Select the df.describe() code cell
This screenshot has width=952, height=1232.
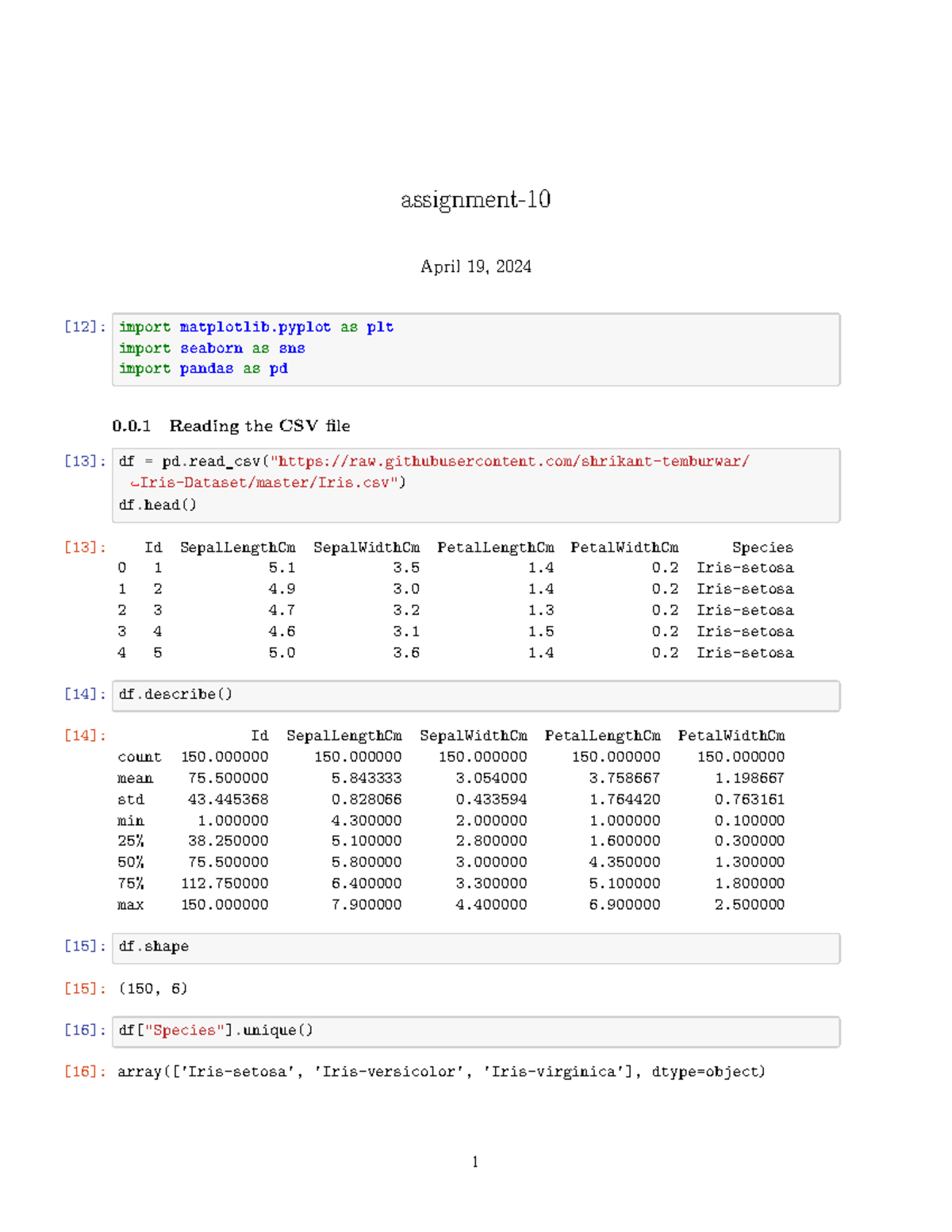(x=175, y=693)
